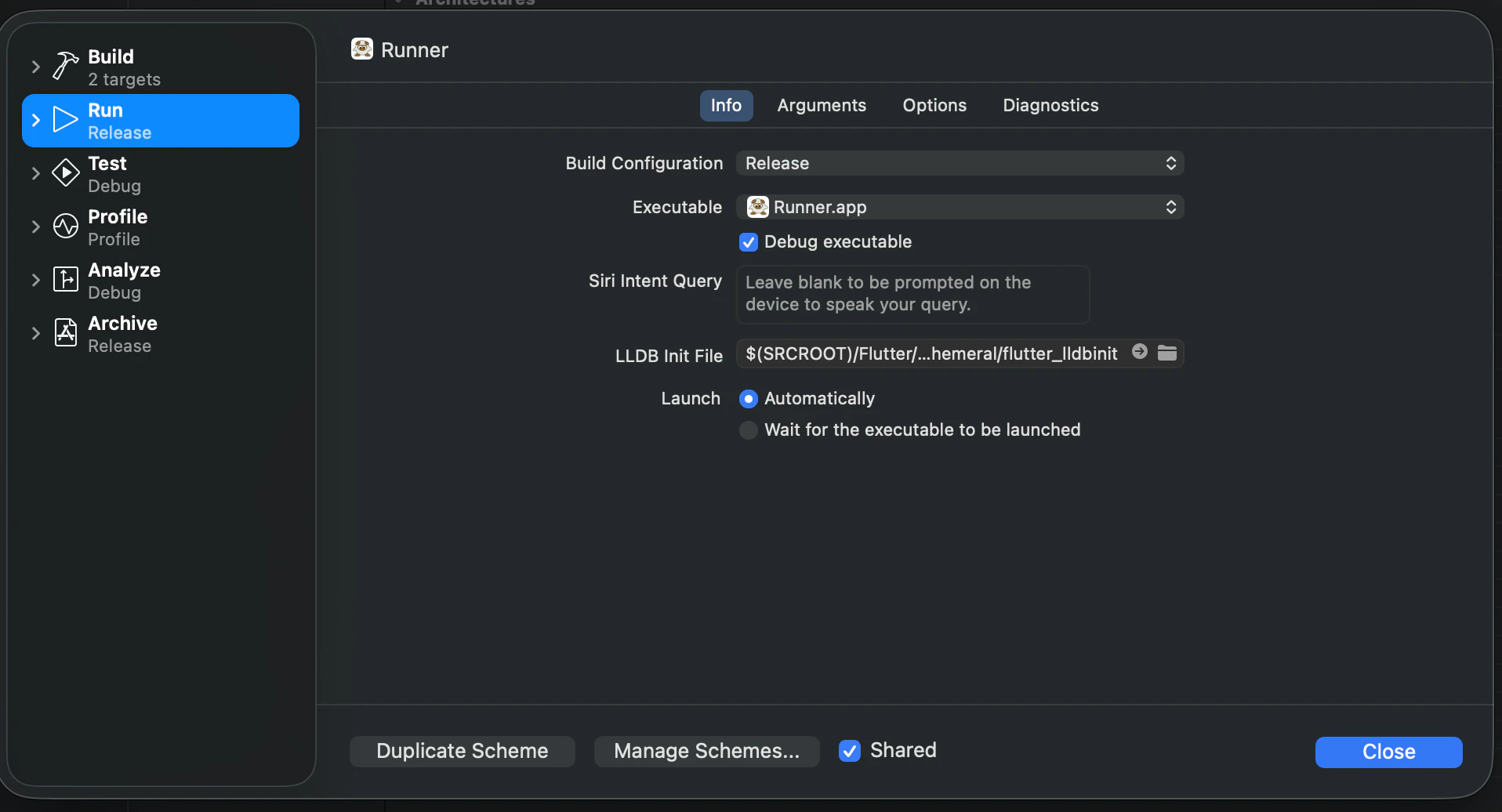Click the Build hammer icon
This screenshot has width=1502, height=812.
[66, 66]
